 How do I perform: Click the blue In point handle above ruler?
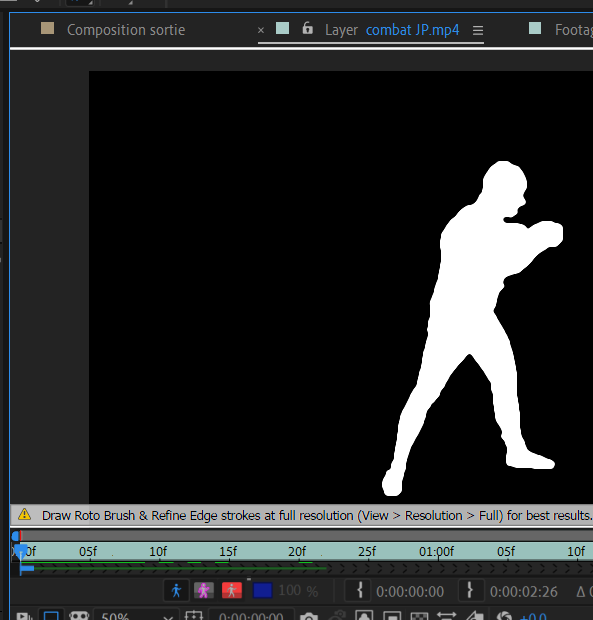[x=15, y=536]
